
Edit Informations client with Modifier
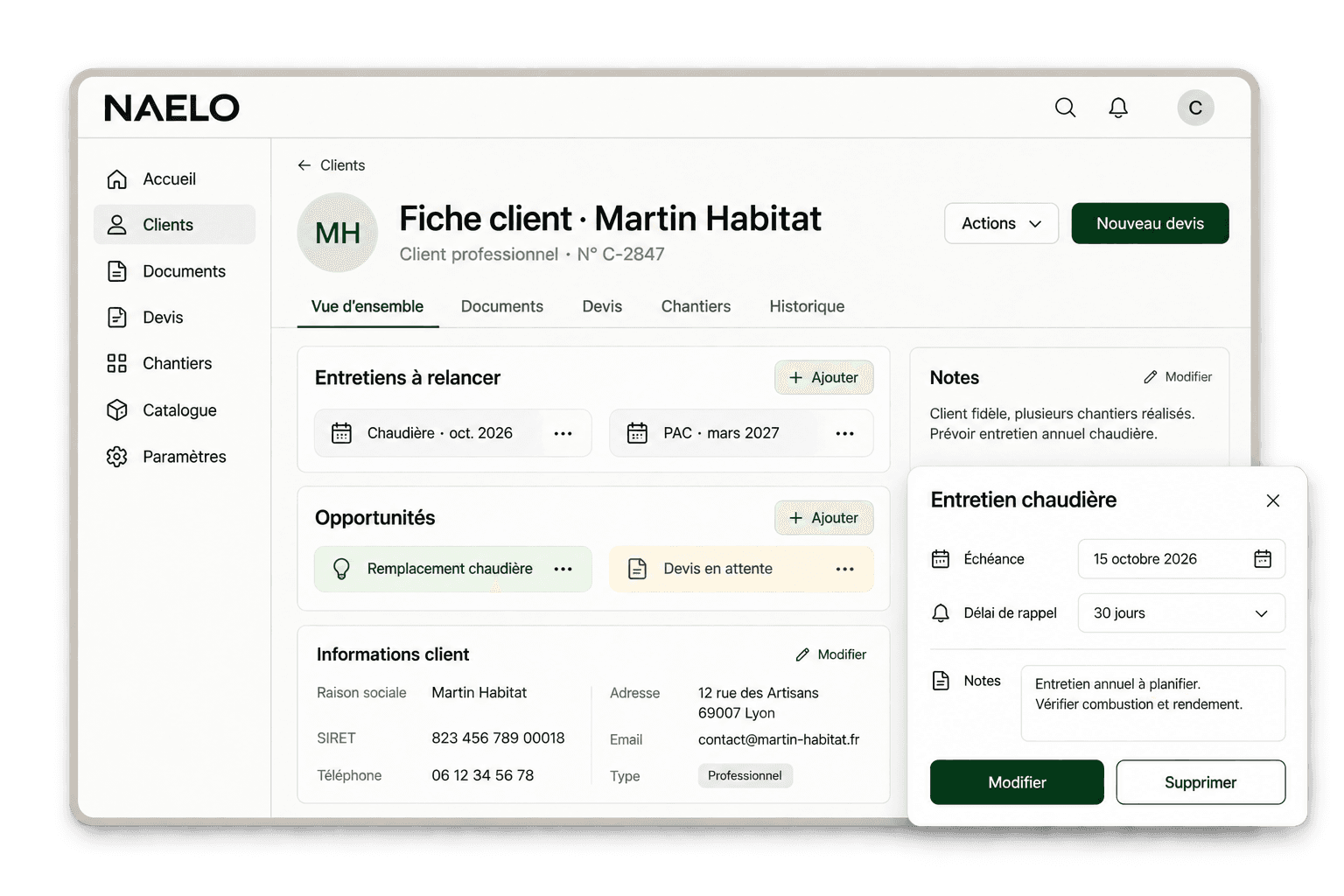coord(830,654)
